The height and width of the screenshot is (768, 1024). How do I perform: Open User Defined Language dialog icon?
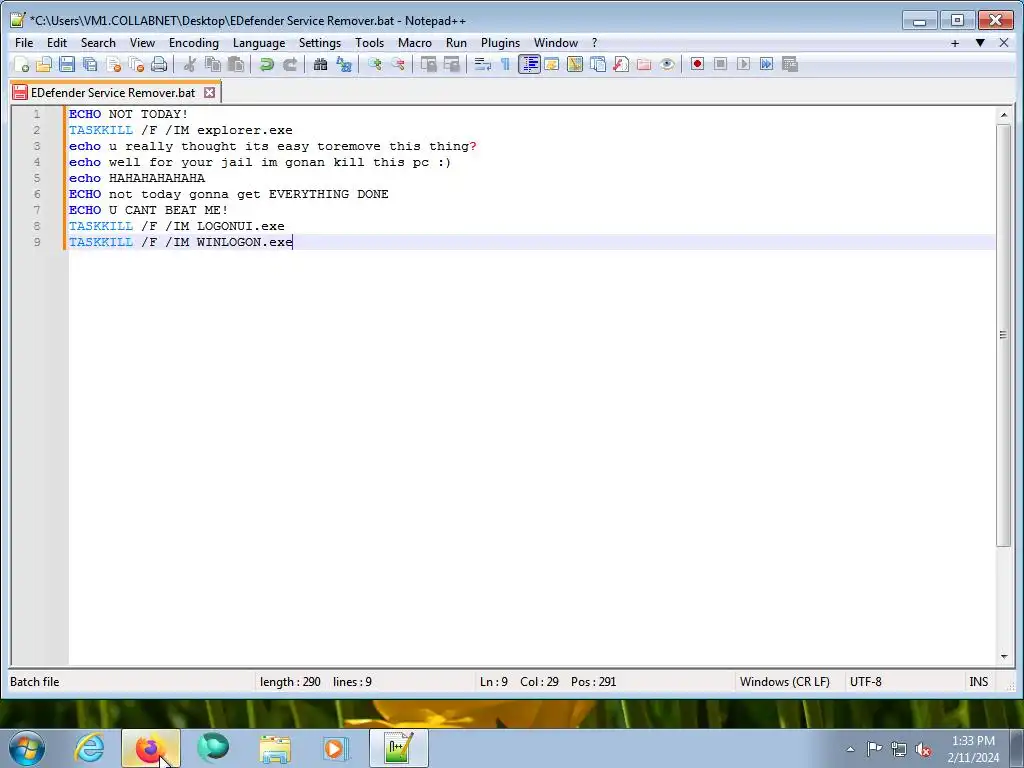[552, 64]
